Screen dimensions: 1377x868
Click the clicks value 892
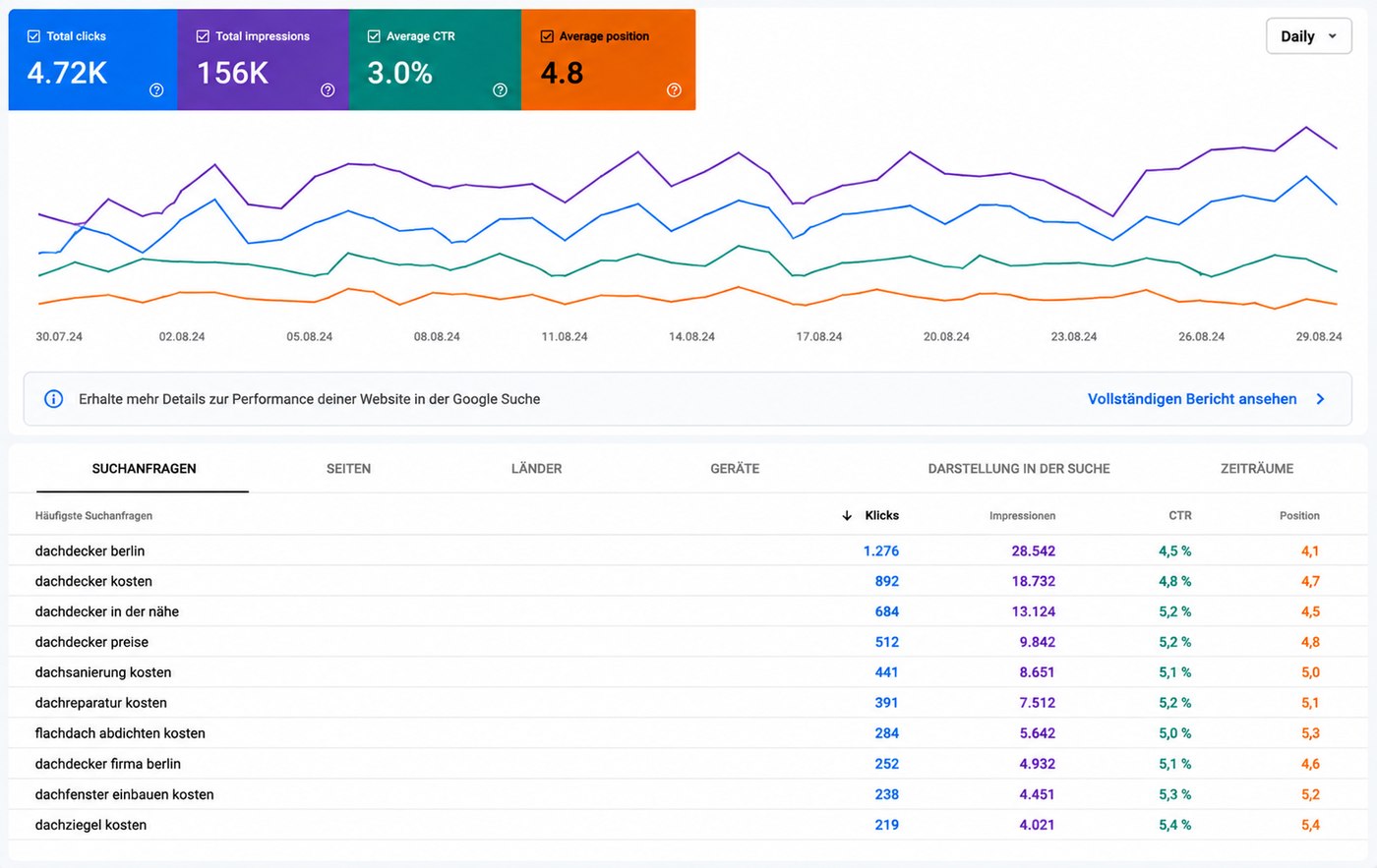tap(887, 582)
